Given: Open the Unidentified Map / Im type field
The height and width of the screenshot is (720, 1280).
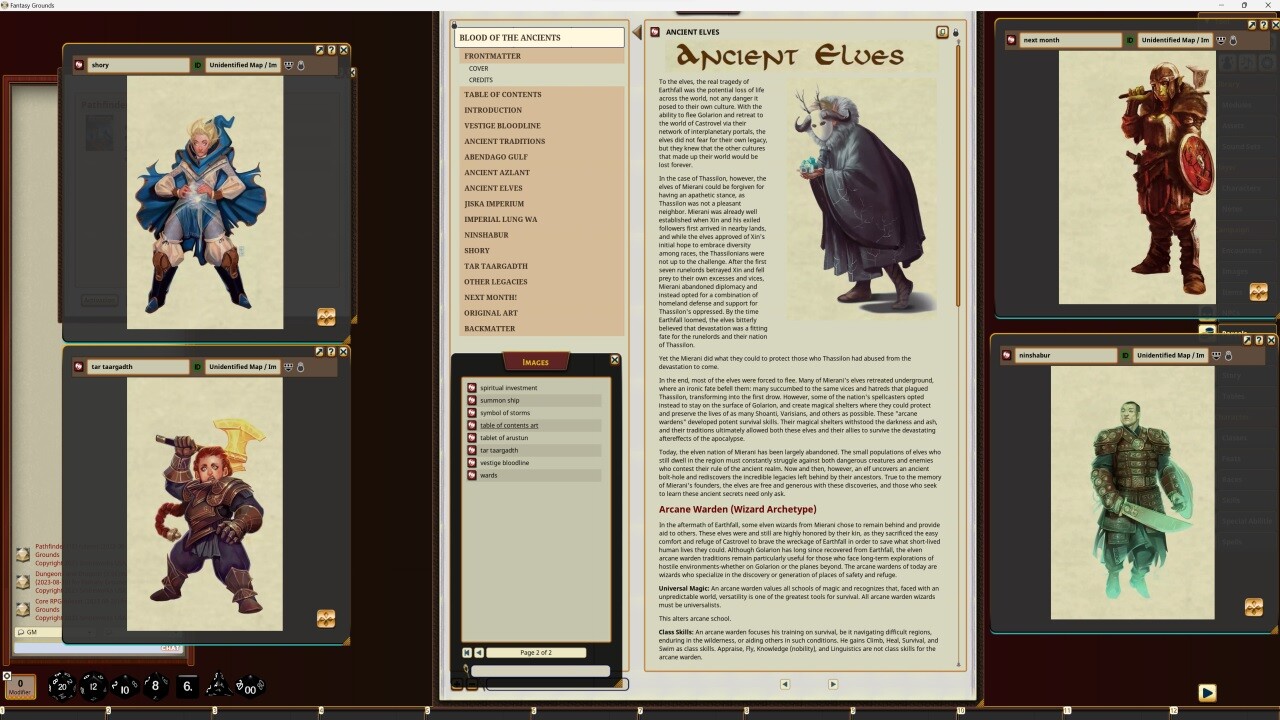Looking at the screenshot, I should coord(245,65).
